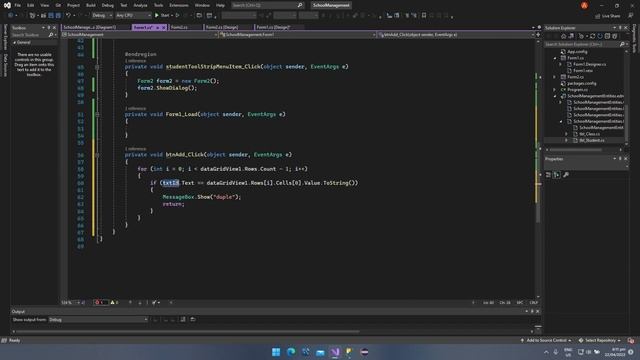Close the active Form1.cs tab
This screenshot has height=360, width=640.
pyautogui.click(x=163, y=27)
